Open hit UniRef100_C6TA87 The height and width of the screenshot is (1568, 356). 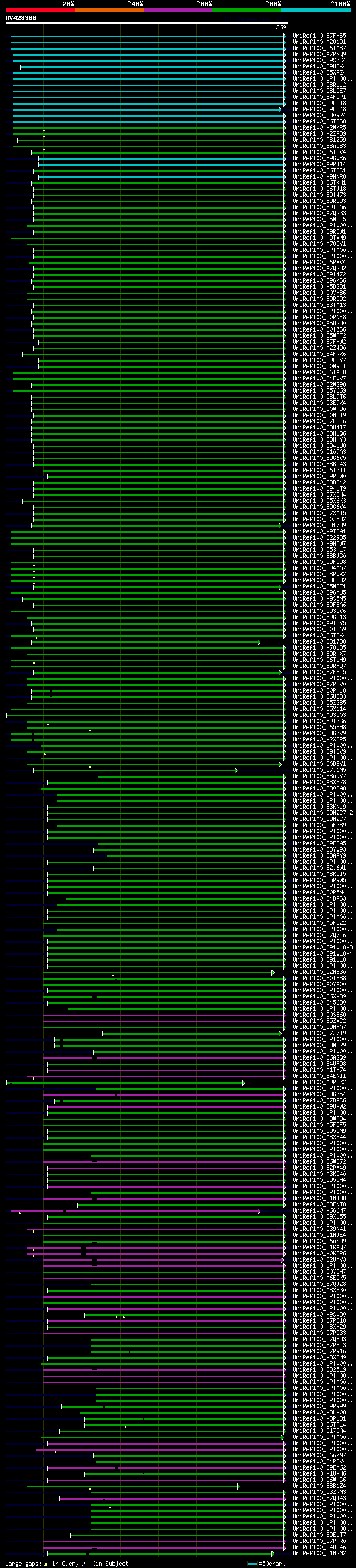tap(319, 48)
